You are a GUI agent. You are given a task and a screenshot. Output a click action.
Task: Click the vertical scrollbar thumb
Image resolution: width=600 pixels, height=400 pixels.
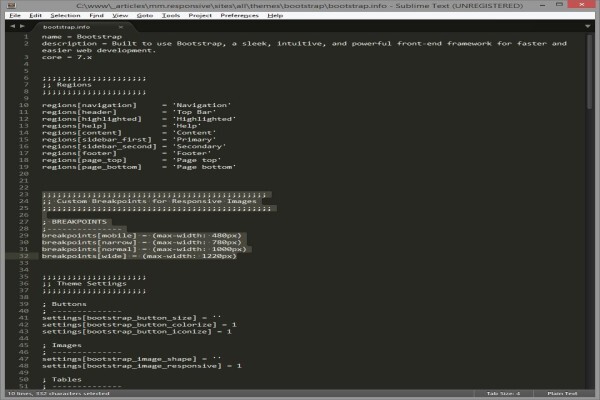[589, 72]
